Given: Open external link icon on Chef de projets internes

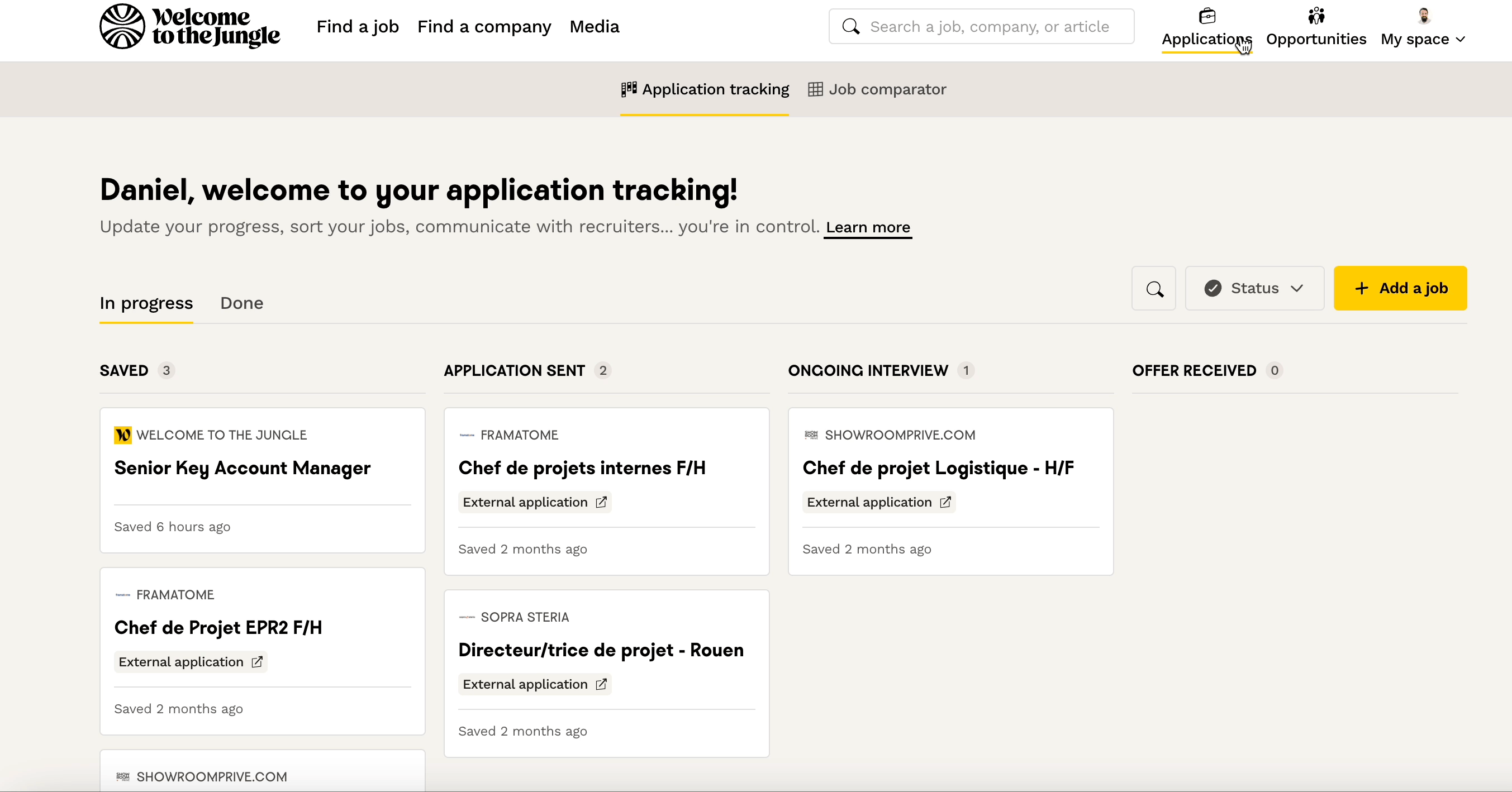Looking at the screenshot, I should point(601,502).
